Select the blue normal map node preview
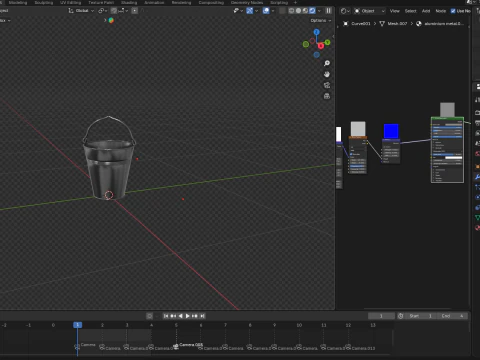The width and height of the screenshot is (480, 360). (391, 131)
